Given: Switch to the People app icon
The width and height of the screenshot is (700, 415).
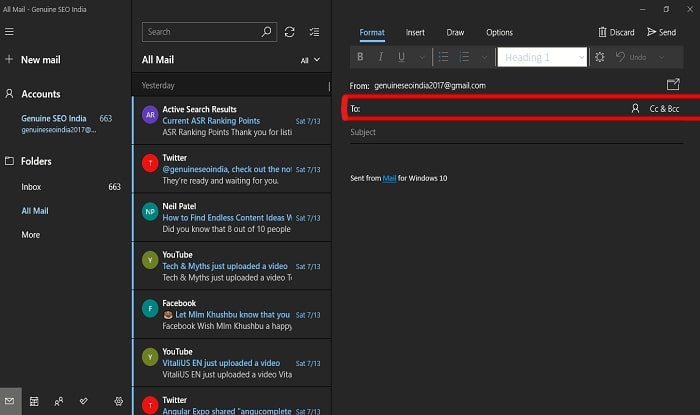Looking at the screenshot, I should (x=58, y=401).
